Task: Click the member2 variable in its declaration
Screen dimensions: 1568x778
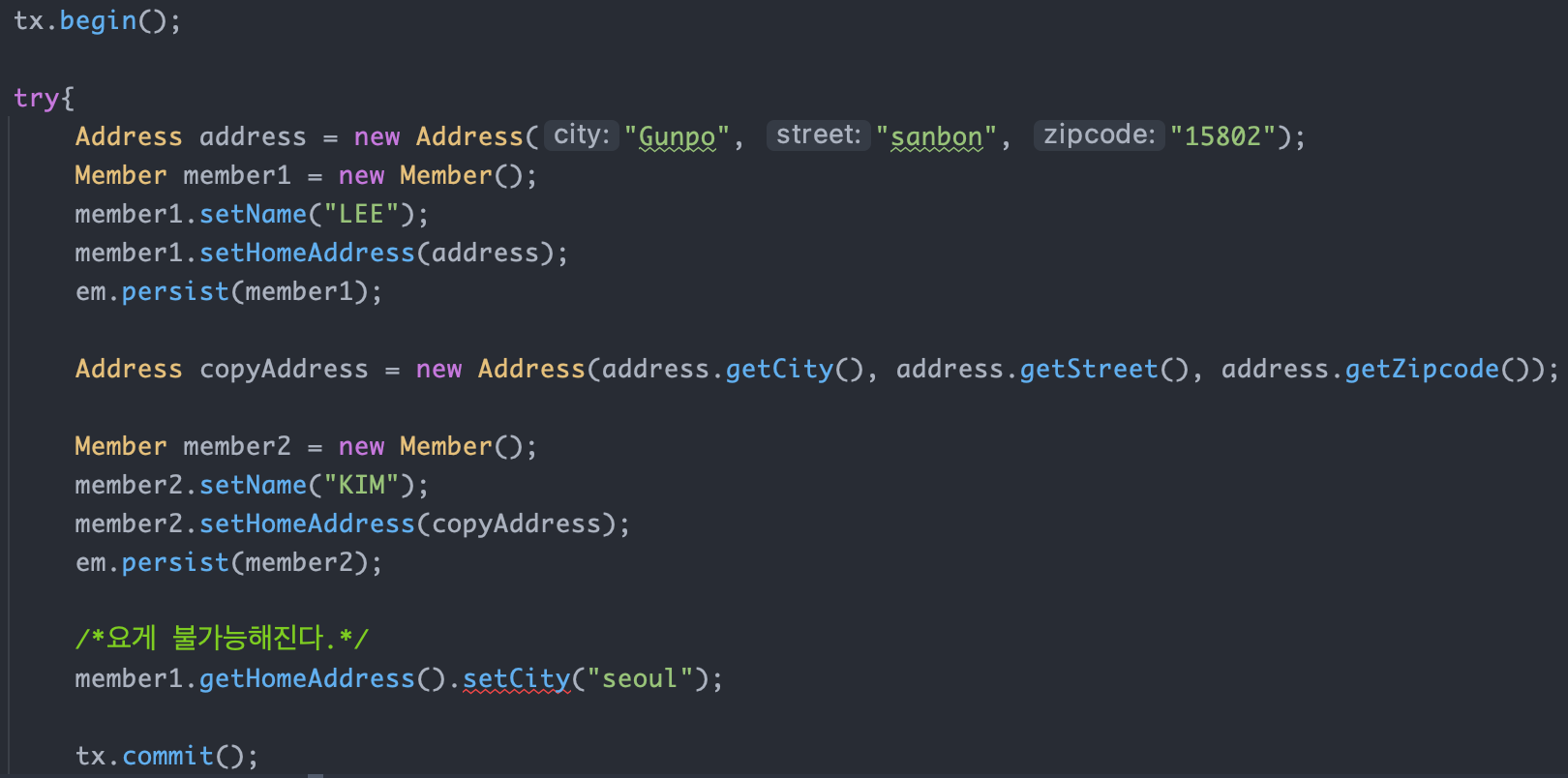Action: [x=237, y=446]
